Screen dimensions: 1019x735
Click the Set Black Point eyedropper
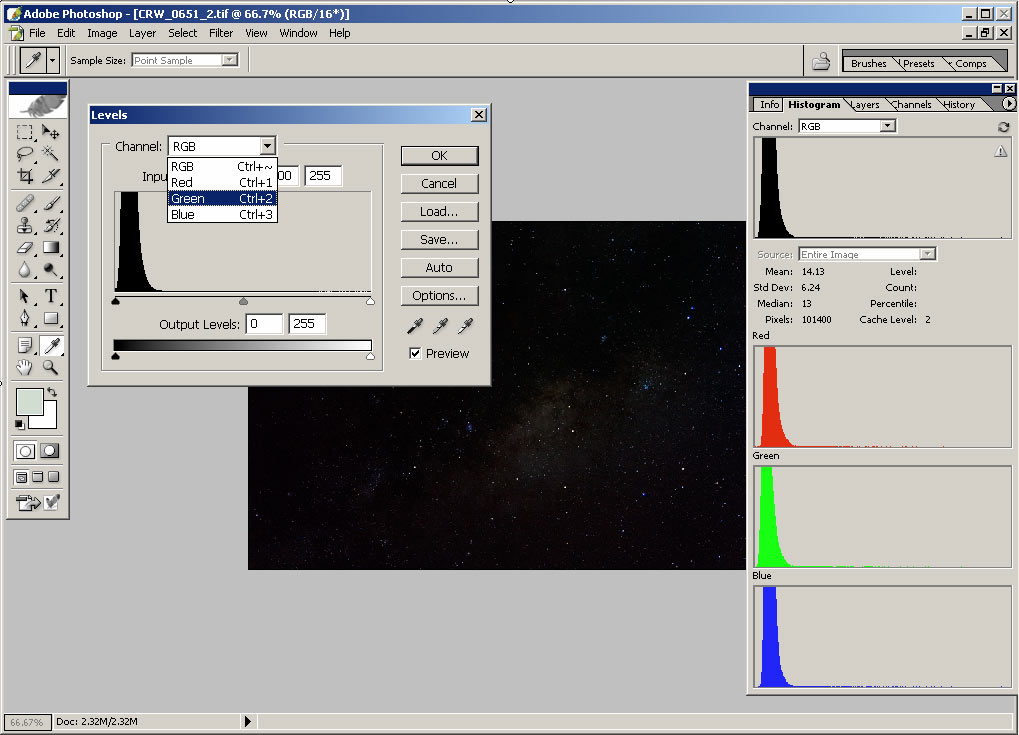(415, 326)
